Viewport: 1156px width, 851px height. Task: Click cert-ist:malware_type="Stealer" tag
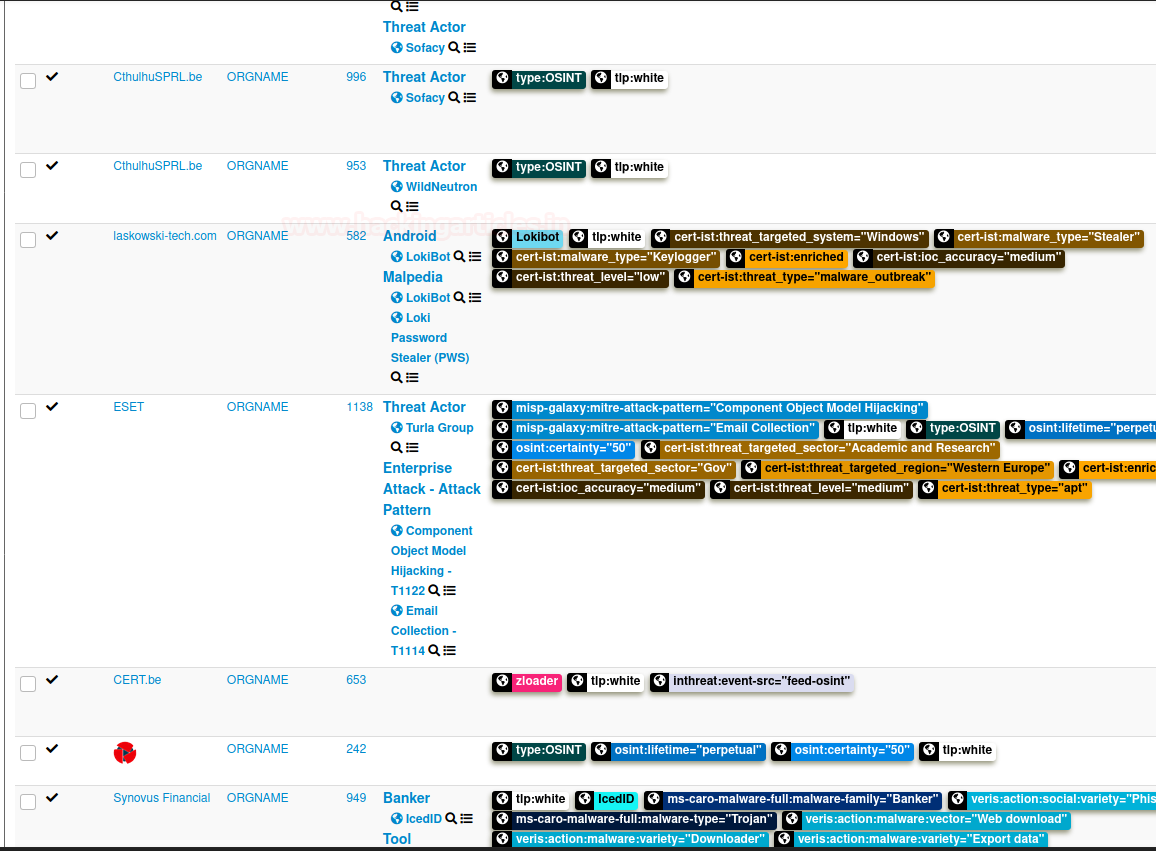[1048, 237]
